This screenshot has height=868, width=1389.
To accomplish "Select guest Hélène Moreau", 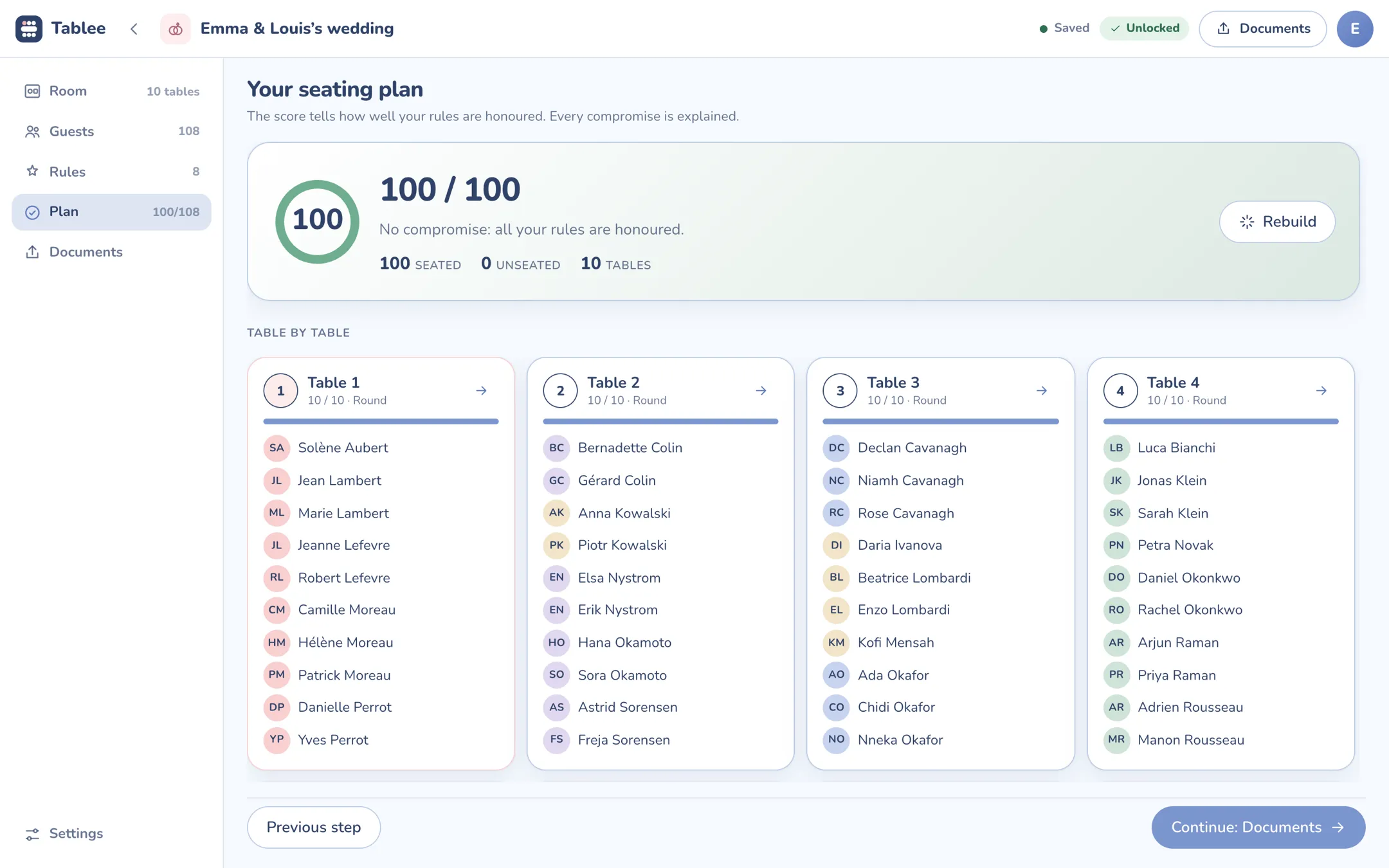I will tap(381, 642).
